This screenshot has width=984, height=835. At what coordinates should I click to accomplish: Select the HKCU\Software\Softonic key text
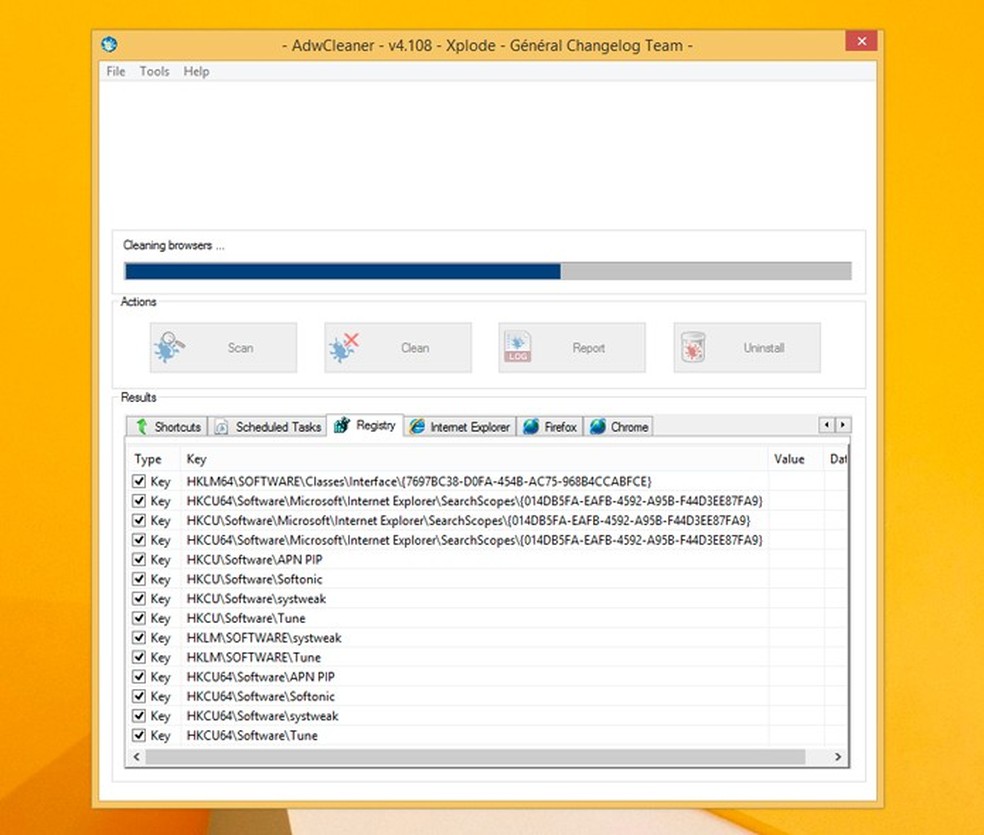[255, 579]
